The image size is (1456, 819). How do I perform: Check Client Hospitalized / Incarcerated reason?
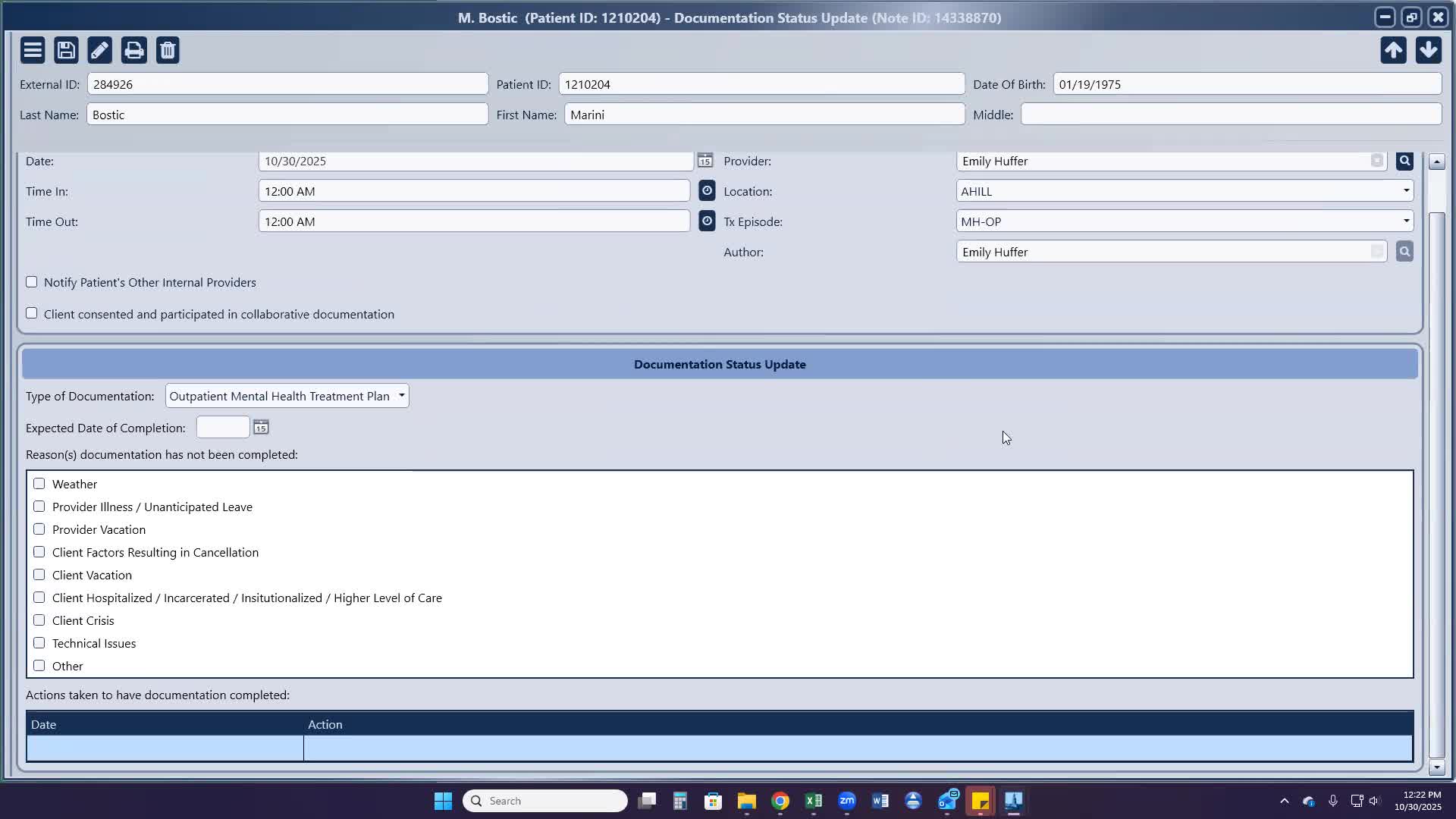click(x=39, y=598)
